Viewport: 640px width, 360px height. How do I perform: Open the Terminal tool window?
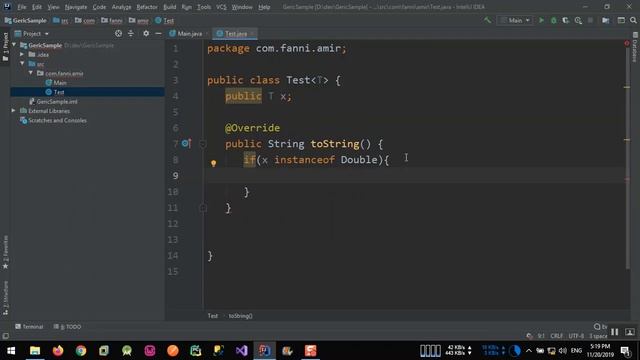click(29, 327)
